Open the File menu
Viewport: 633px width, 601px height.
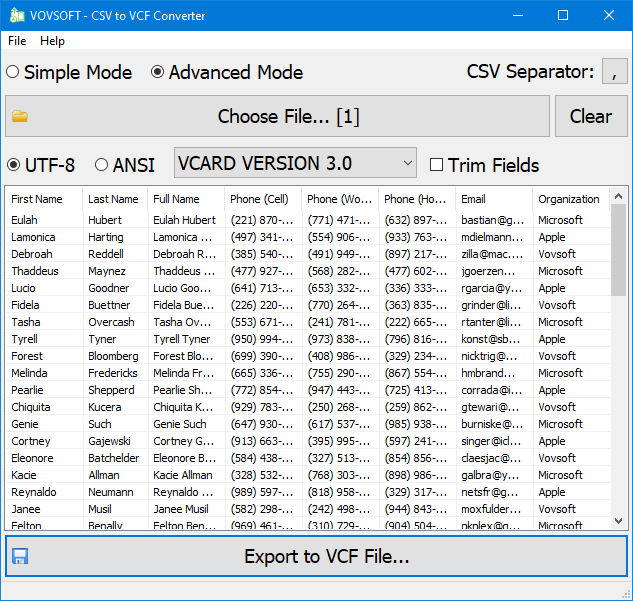tap(17, 41)
